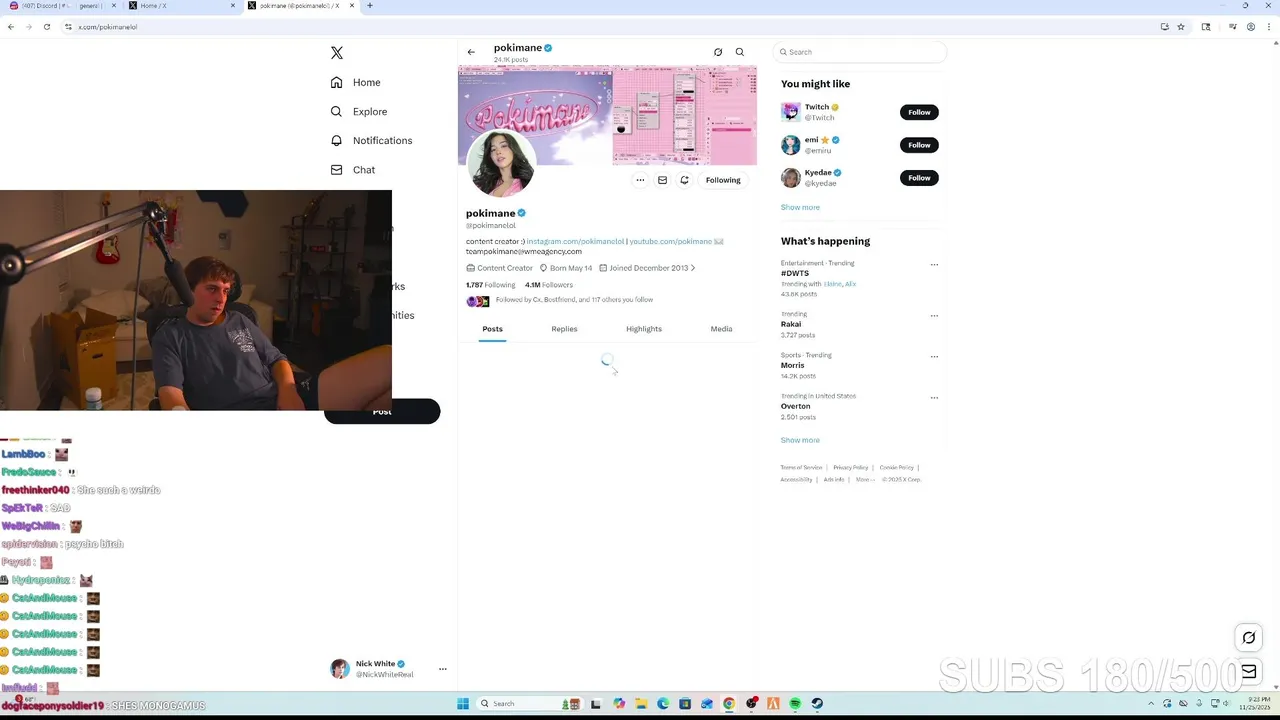Click the Grok floating icon at bottom right
This screenshot has height=720, width=1280.
point(1248,638)
